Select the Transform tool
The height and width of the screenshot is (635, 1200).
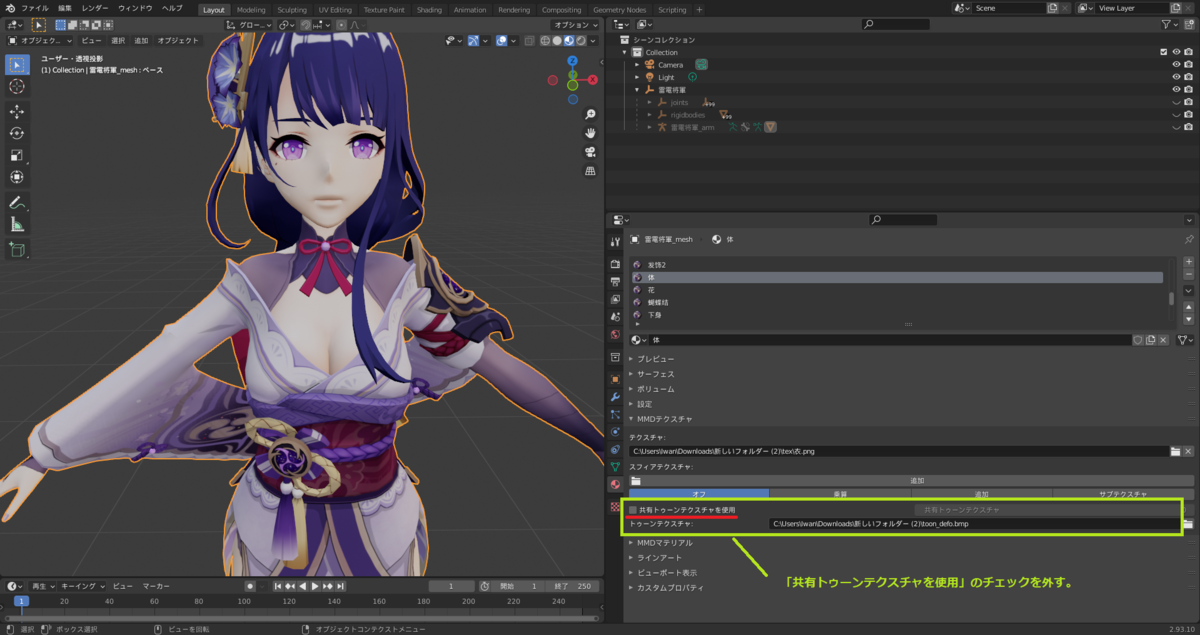point(17,177)
